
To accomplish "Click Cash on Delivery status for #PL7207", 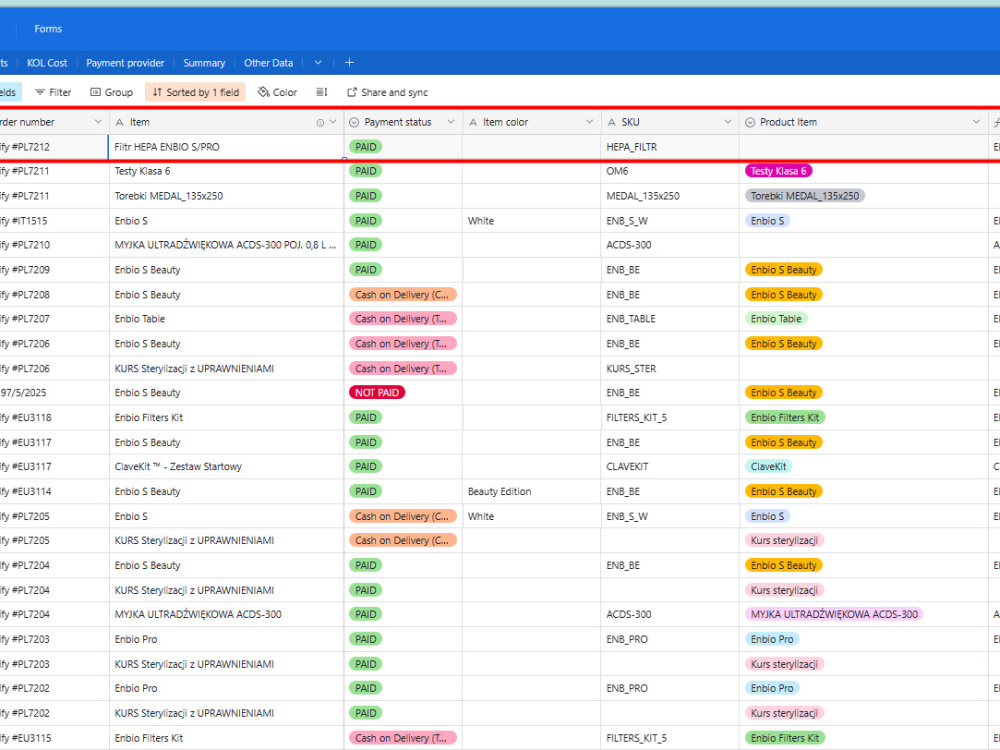I will (402, 319).
